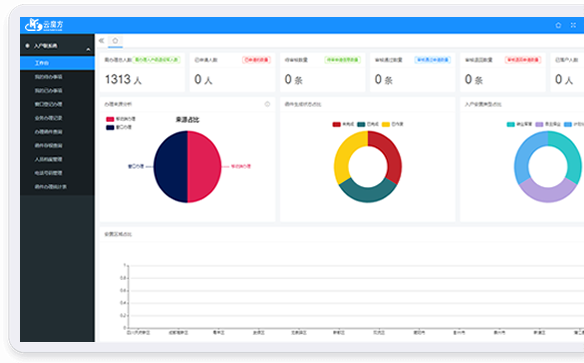The image size is (584, 363).
Task: Collapse the 入户审批 sidebar group caret
Action: tap(88, 49)
